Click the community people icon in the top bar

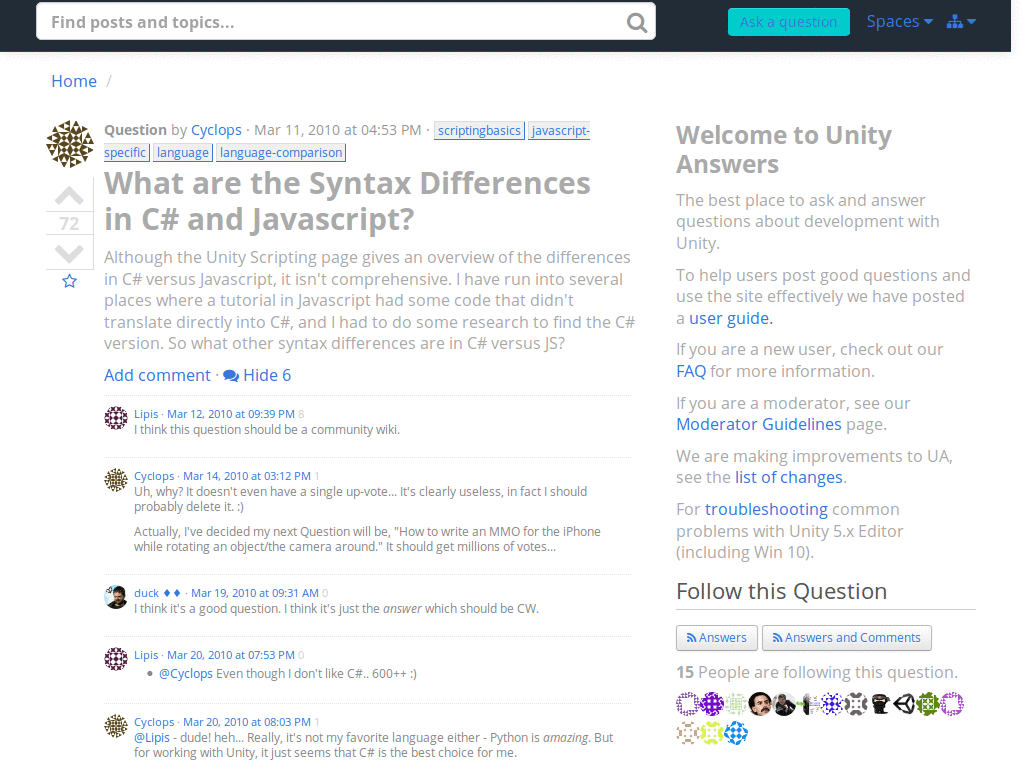(x=955, y=21)
